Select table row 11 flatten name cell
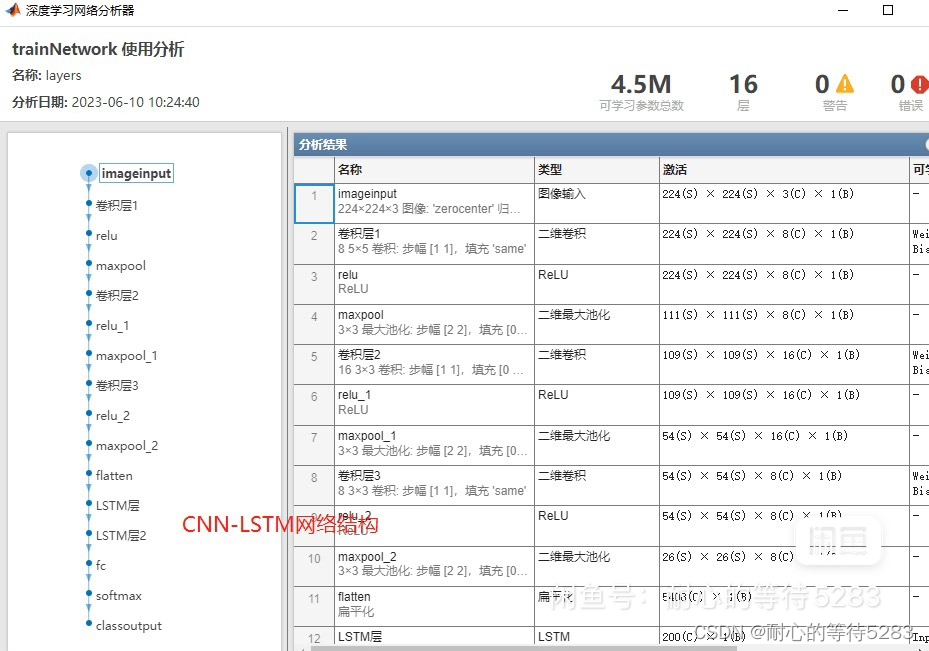 tap(434, 606)
